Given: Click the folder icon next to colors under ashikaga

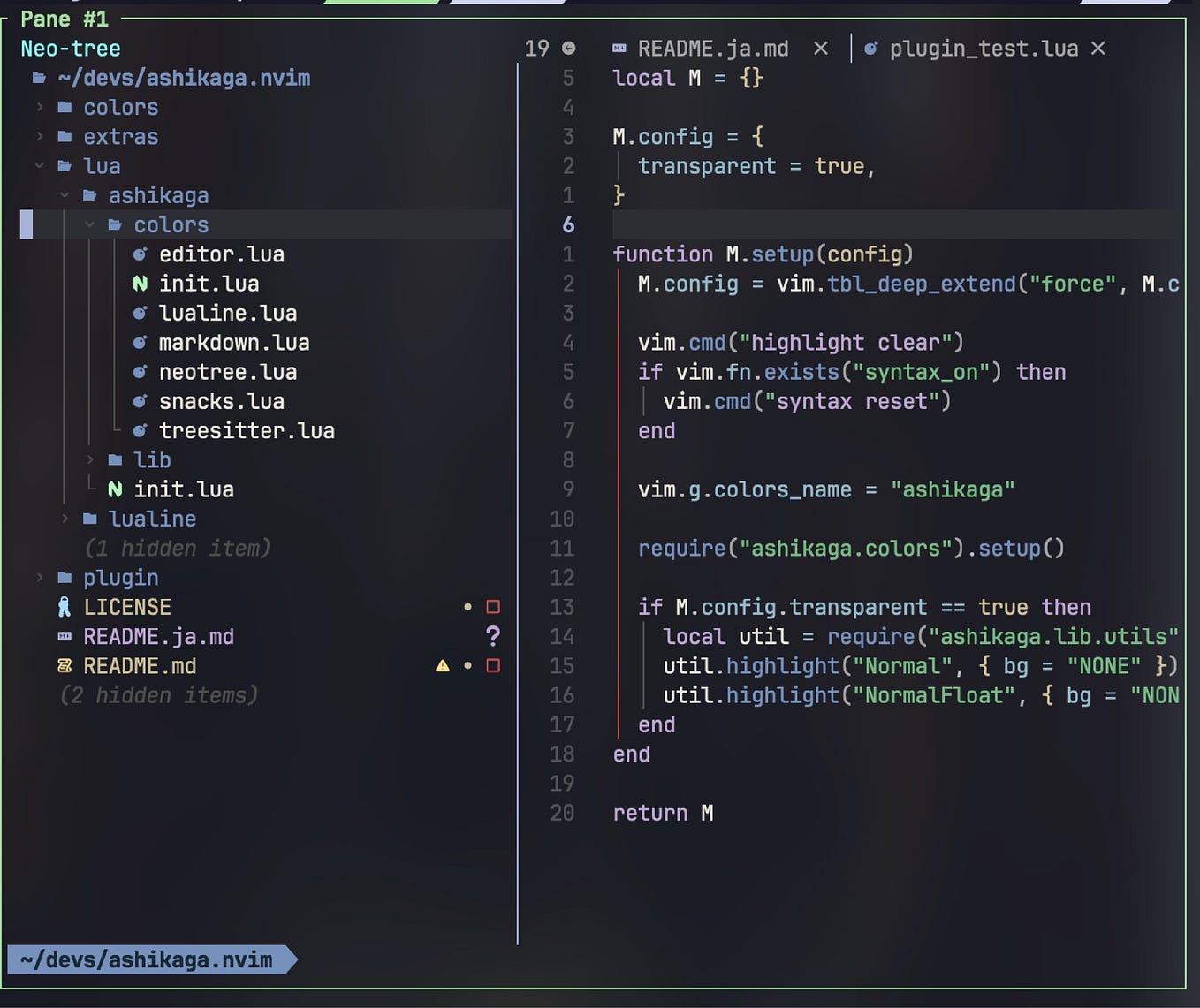Looking at the screenshot, I should [x=115, y=224].
